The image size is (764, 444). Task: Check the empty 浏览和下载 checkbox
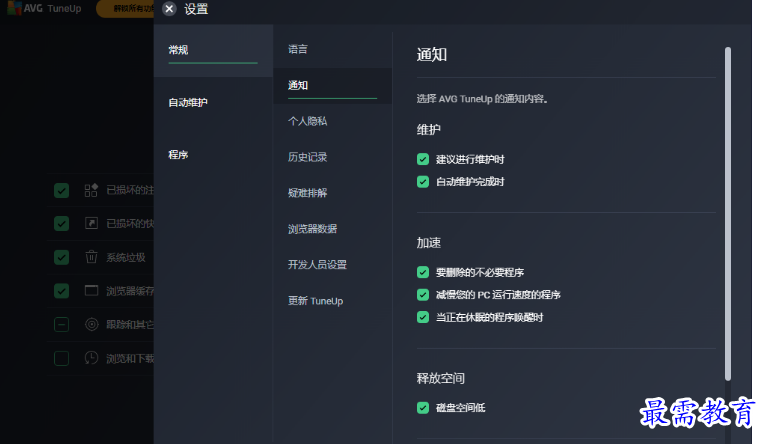(61, 358)
